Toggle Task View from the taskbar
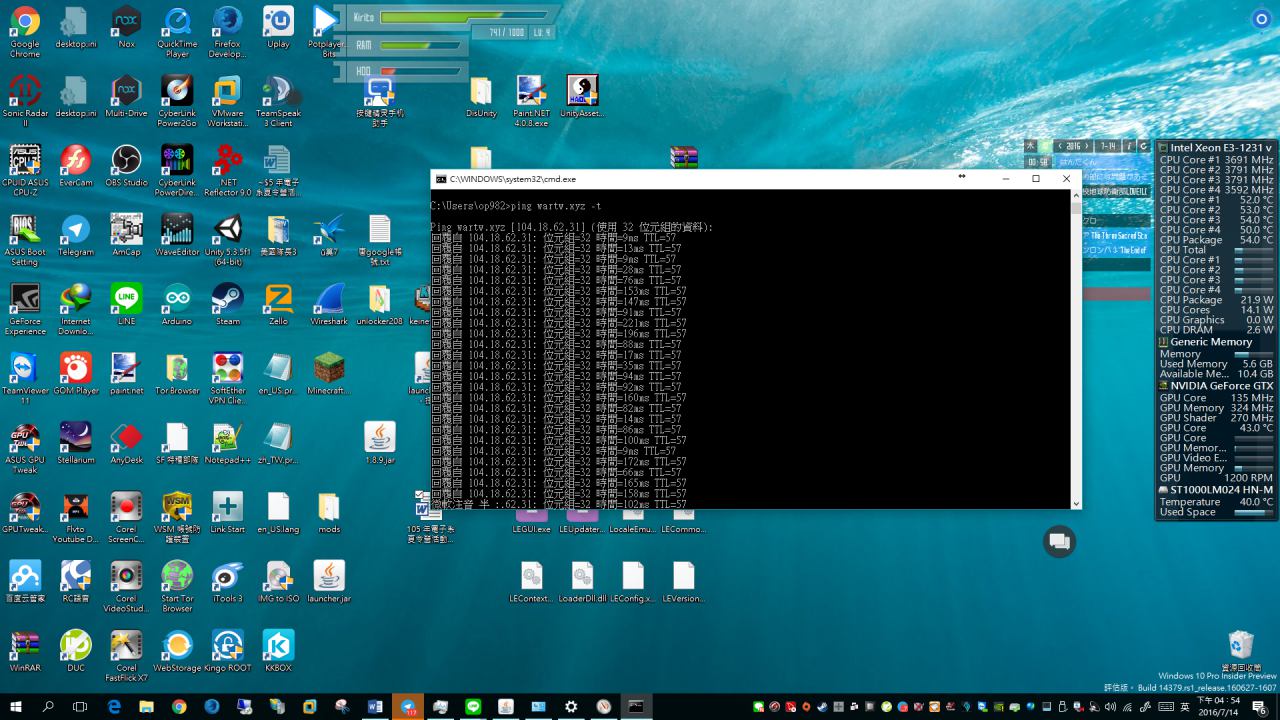1280x720 pixels. [81, 707]
